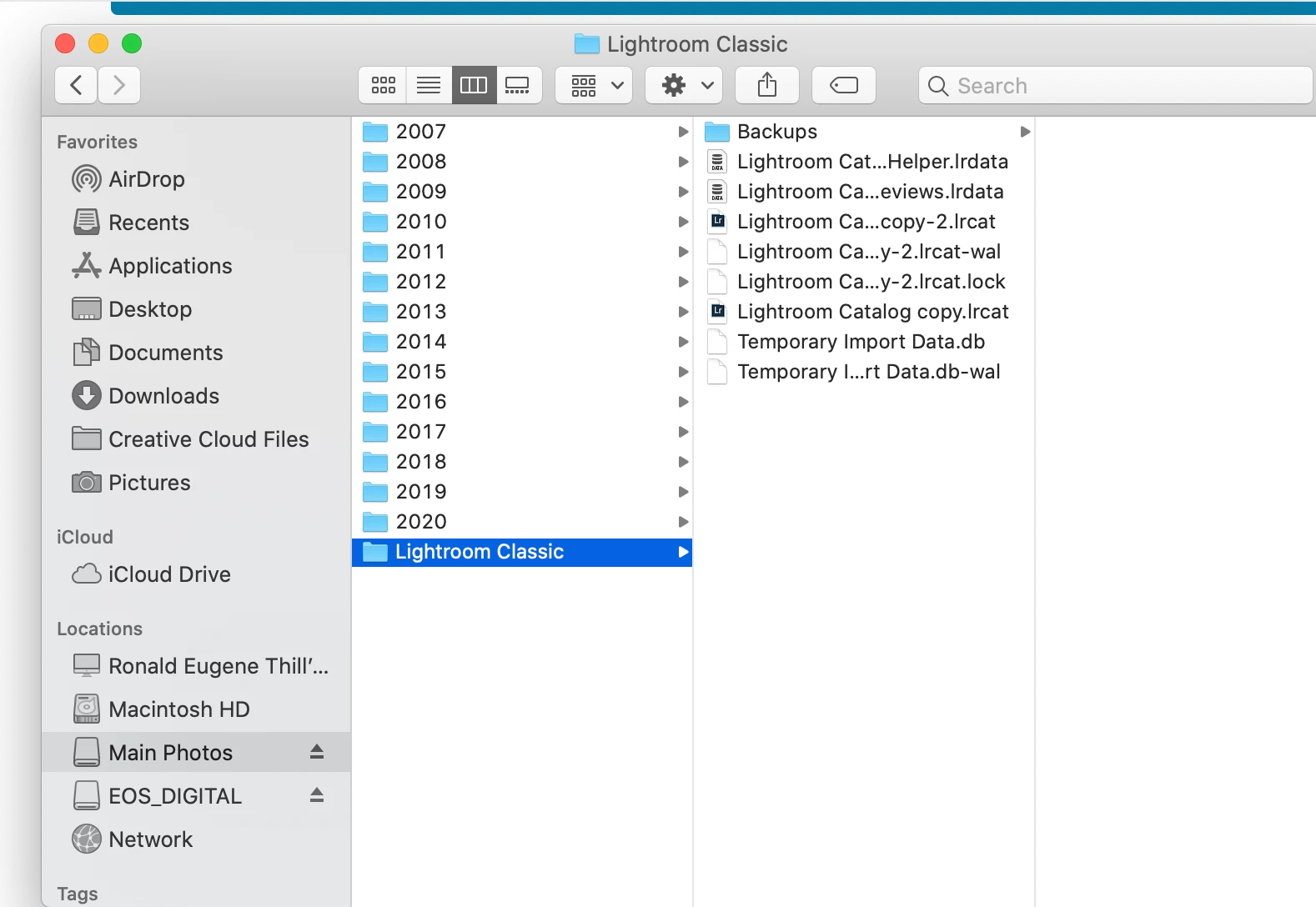Switch to icon view
This screenshot has width=1316, height=907.
383,85
